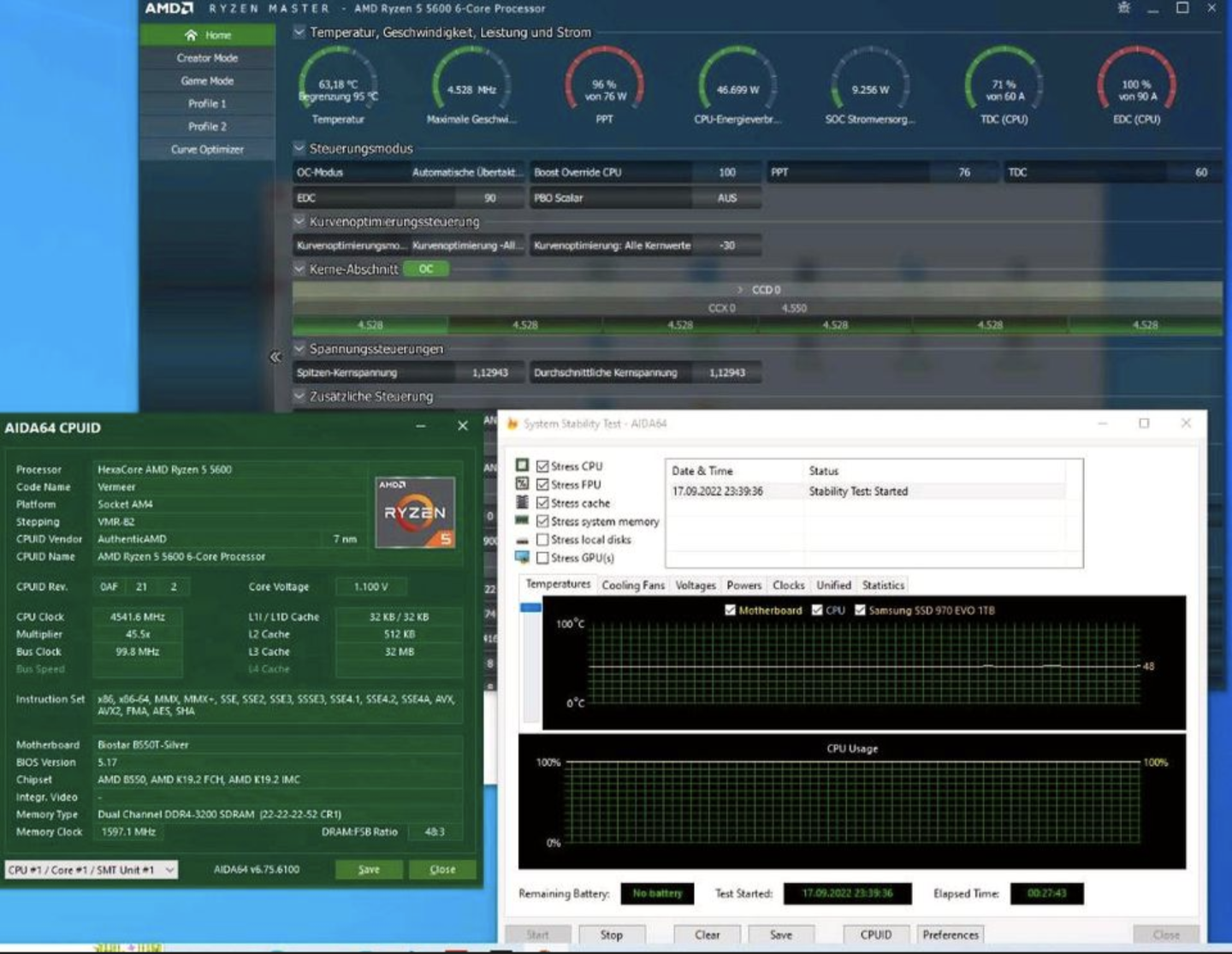Image resolution: width=1232 pixels, height=954 pixels.
Task: Click the Stress FPU percent icon
Action: [x=522, y=483]
